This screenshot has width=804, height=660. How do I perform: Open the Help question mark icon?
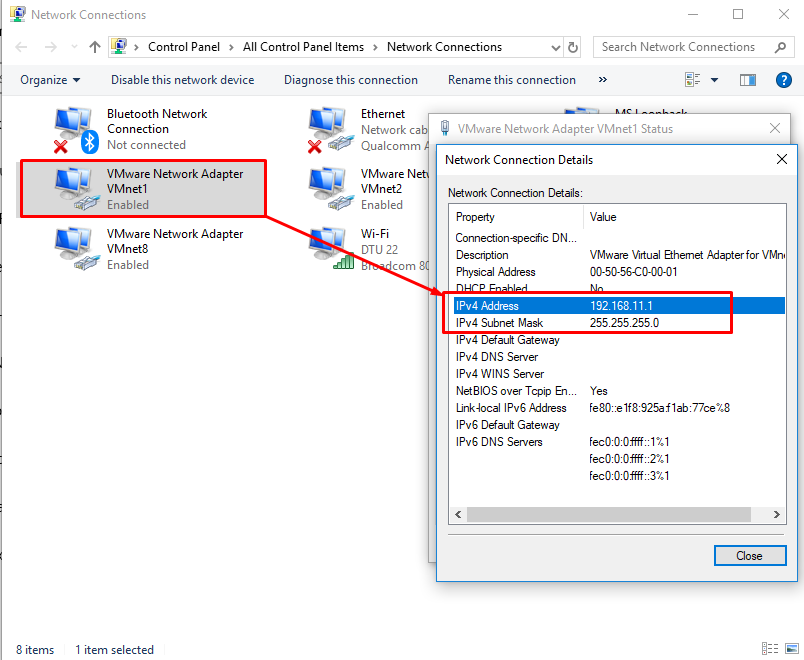pos(783,80)
